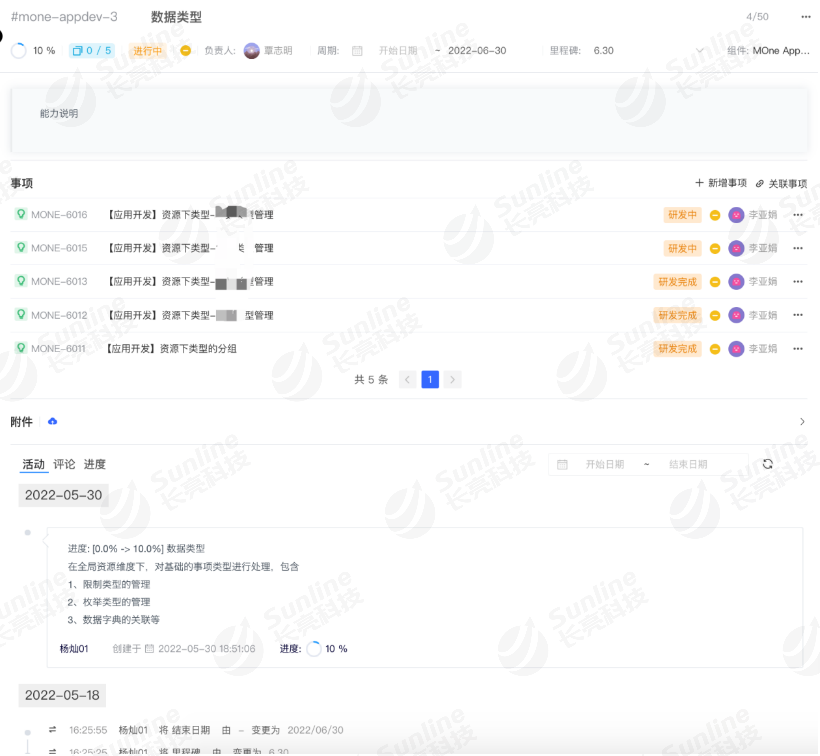Click the date heading 2022-05-30
Viewport: 820px width, 756px height.
tap(63, 495)
